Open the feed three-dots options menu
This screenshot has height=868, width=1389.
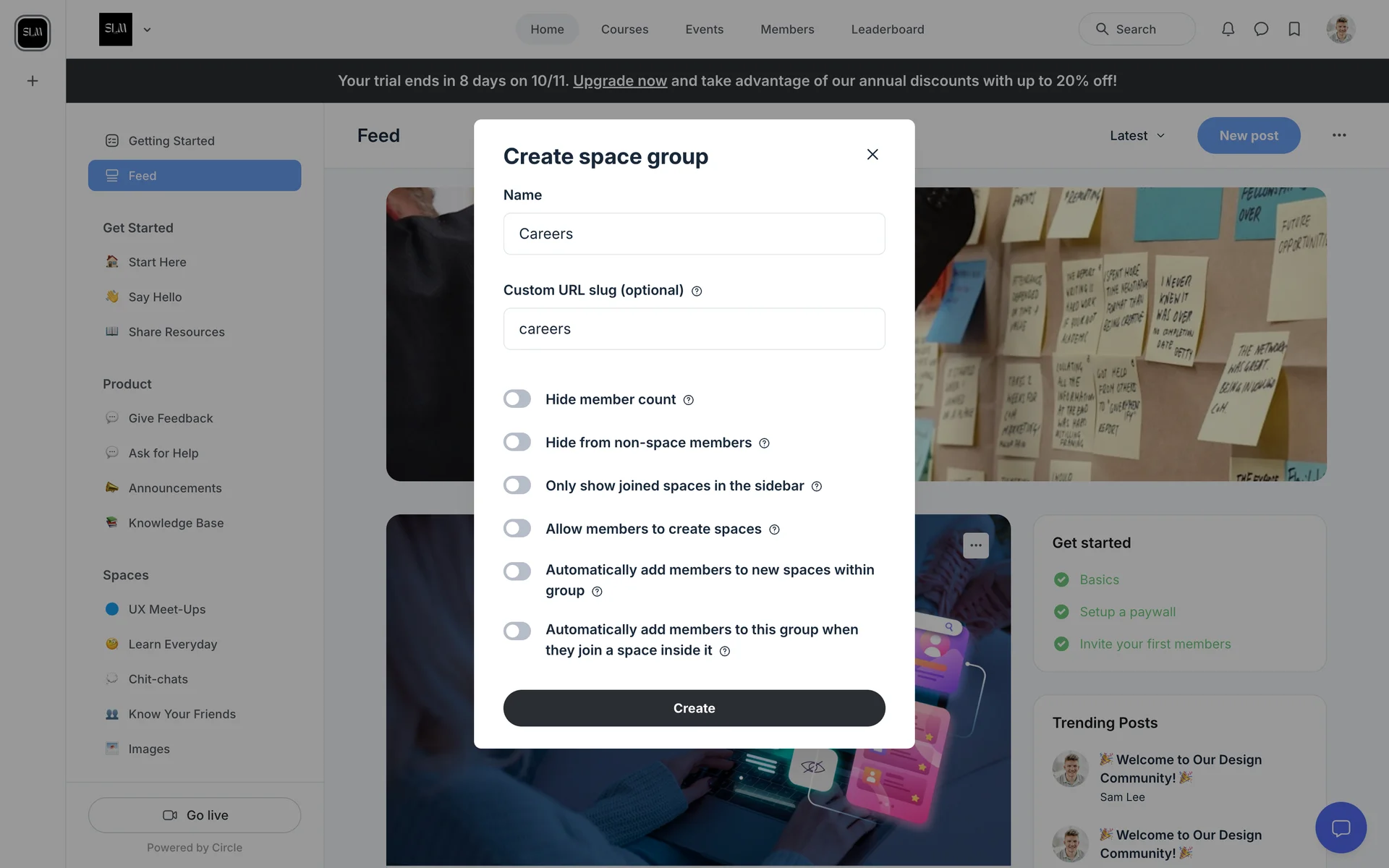click(1339, 135)
